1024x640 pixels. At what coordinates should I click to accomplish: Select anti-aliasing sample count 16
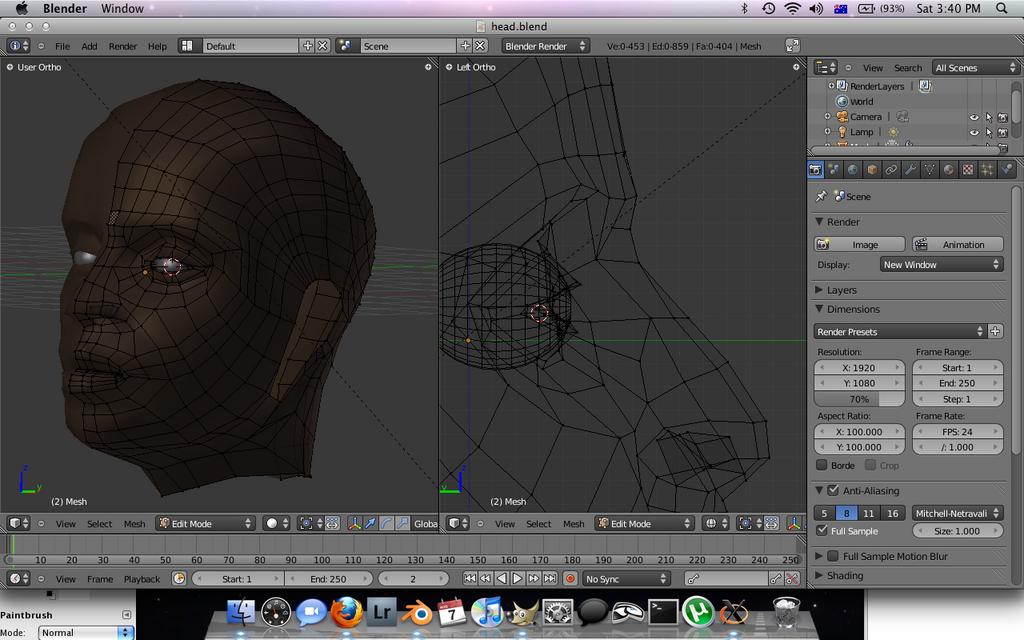point(893,513)
